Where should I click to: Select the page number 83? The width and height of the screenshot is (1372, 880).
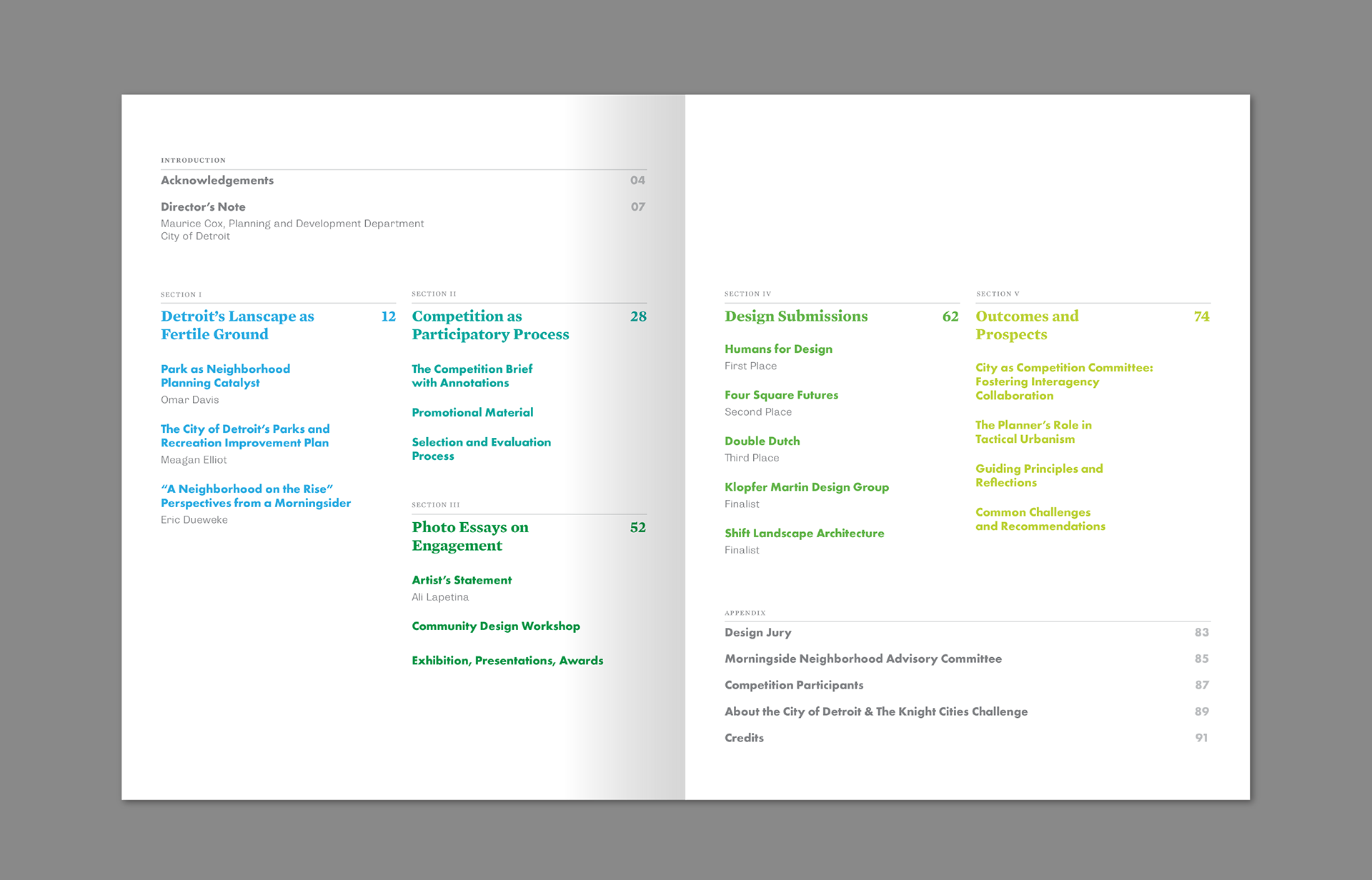coord(1202,632)
